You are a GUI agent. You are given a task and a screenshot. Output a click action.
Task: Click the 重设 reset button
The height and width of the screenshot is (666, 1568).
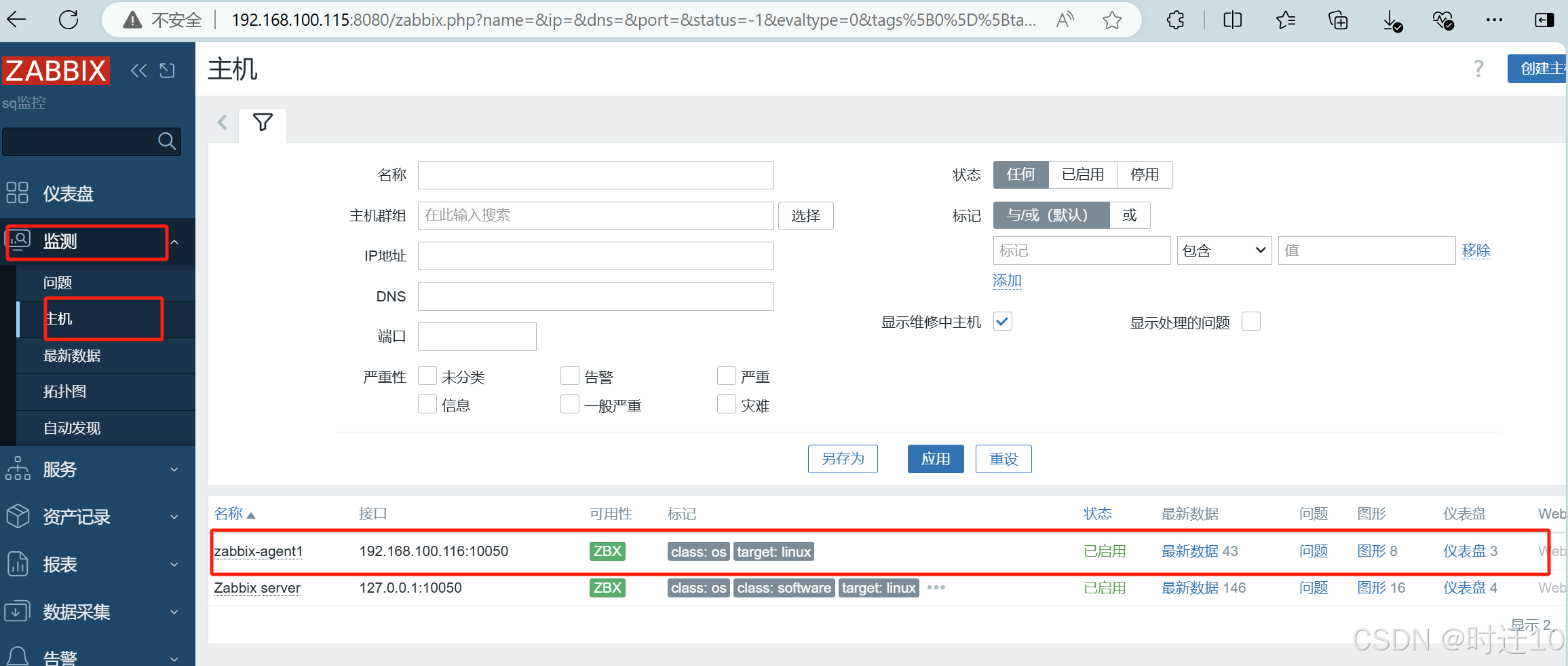pyautogui.click(x=1003, y=459)
